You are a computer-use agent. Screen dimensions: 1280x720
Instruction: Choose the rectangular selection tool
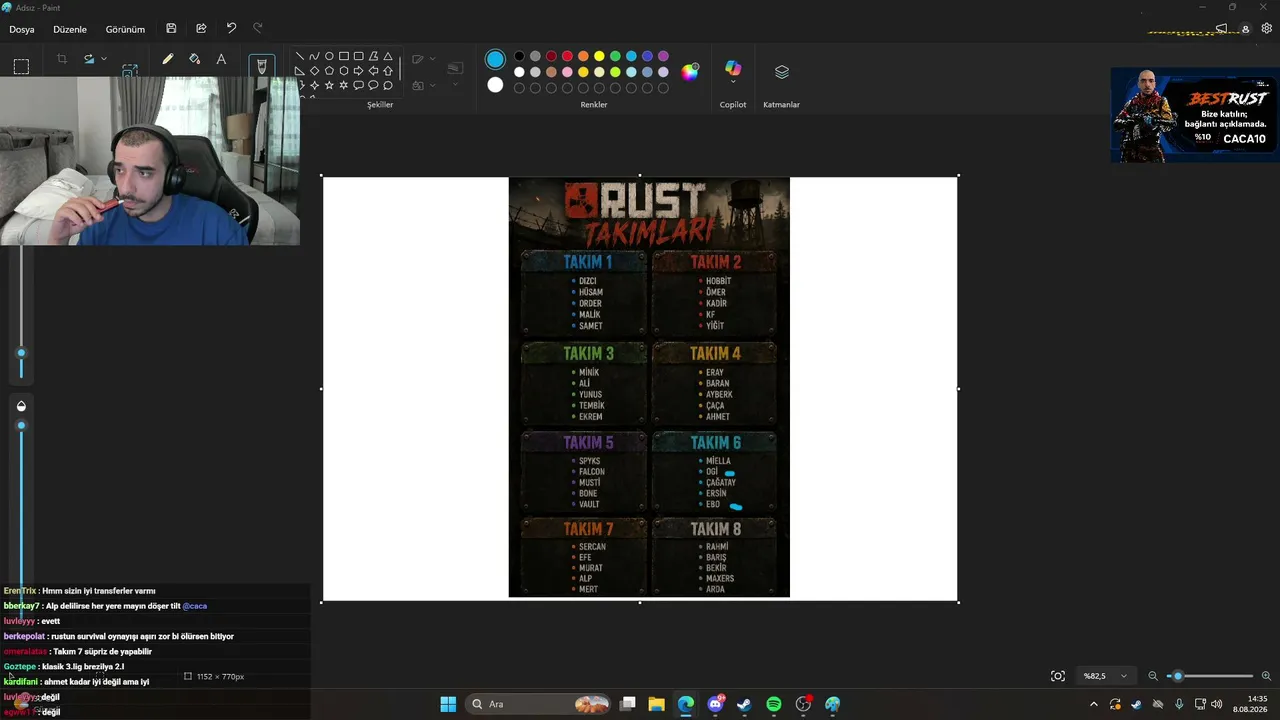click(21, 66)
